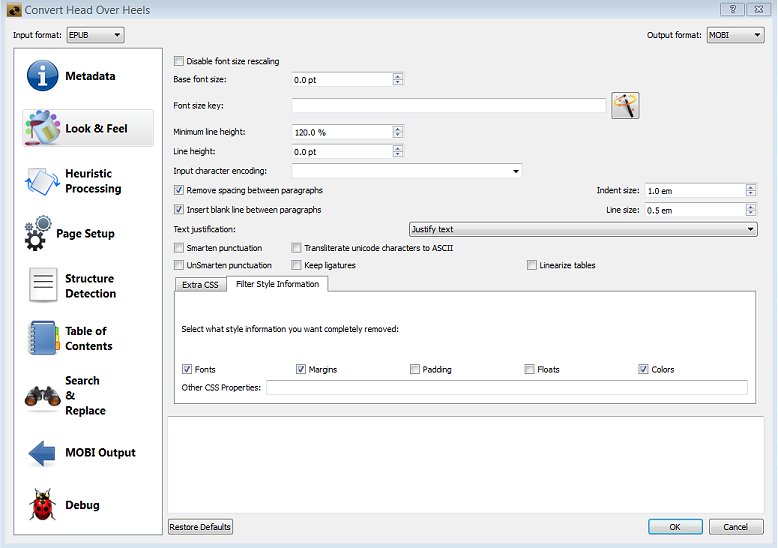
Task: Click the Minimum line height value field
Action: [342, 132]
